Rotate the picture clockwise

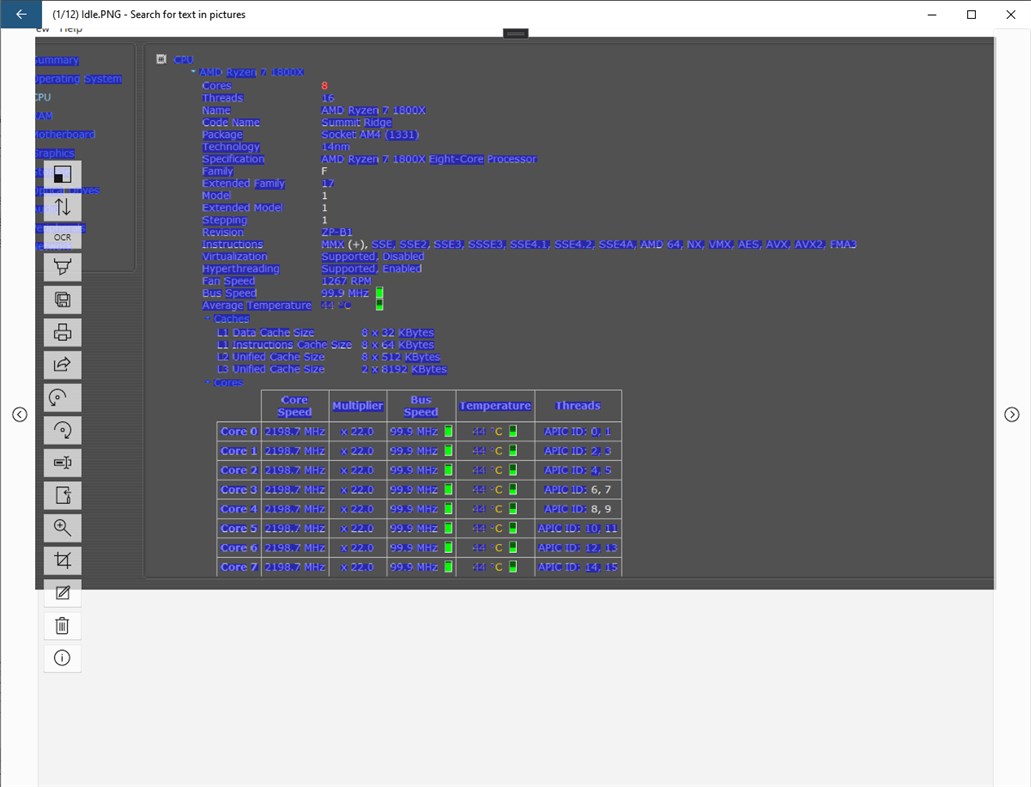pyautogui.click(x=62, y=430)
